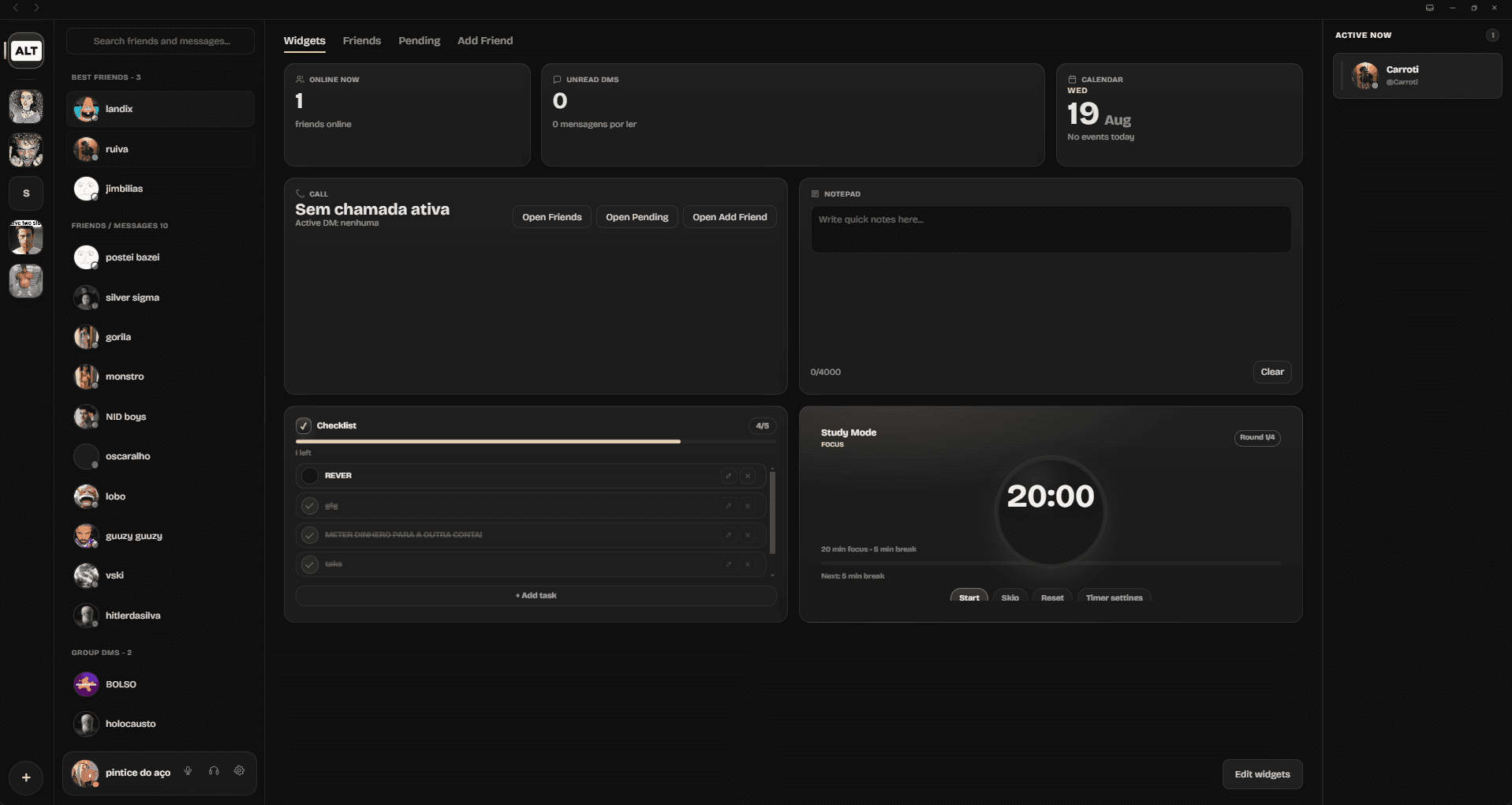Clear the notepad contents
The height and width of the screenshot is (805, 1512).
tap(1272, 372)
